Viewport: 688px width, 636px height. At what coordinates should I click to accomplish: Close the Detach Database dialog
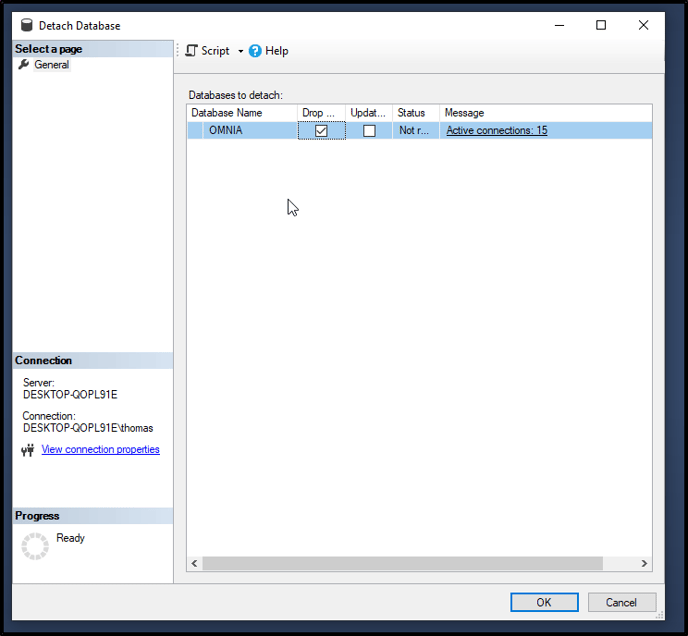[x=643, y=25]
